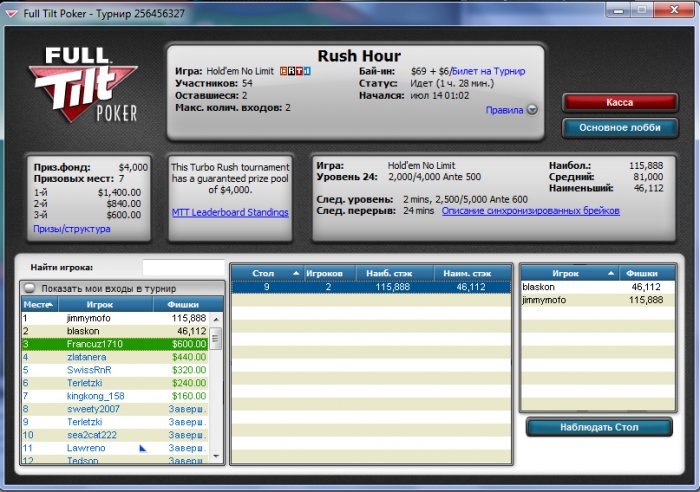Click the player list scroll down arrow
This screenshot has height=492, width=700.
[216, 456]
